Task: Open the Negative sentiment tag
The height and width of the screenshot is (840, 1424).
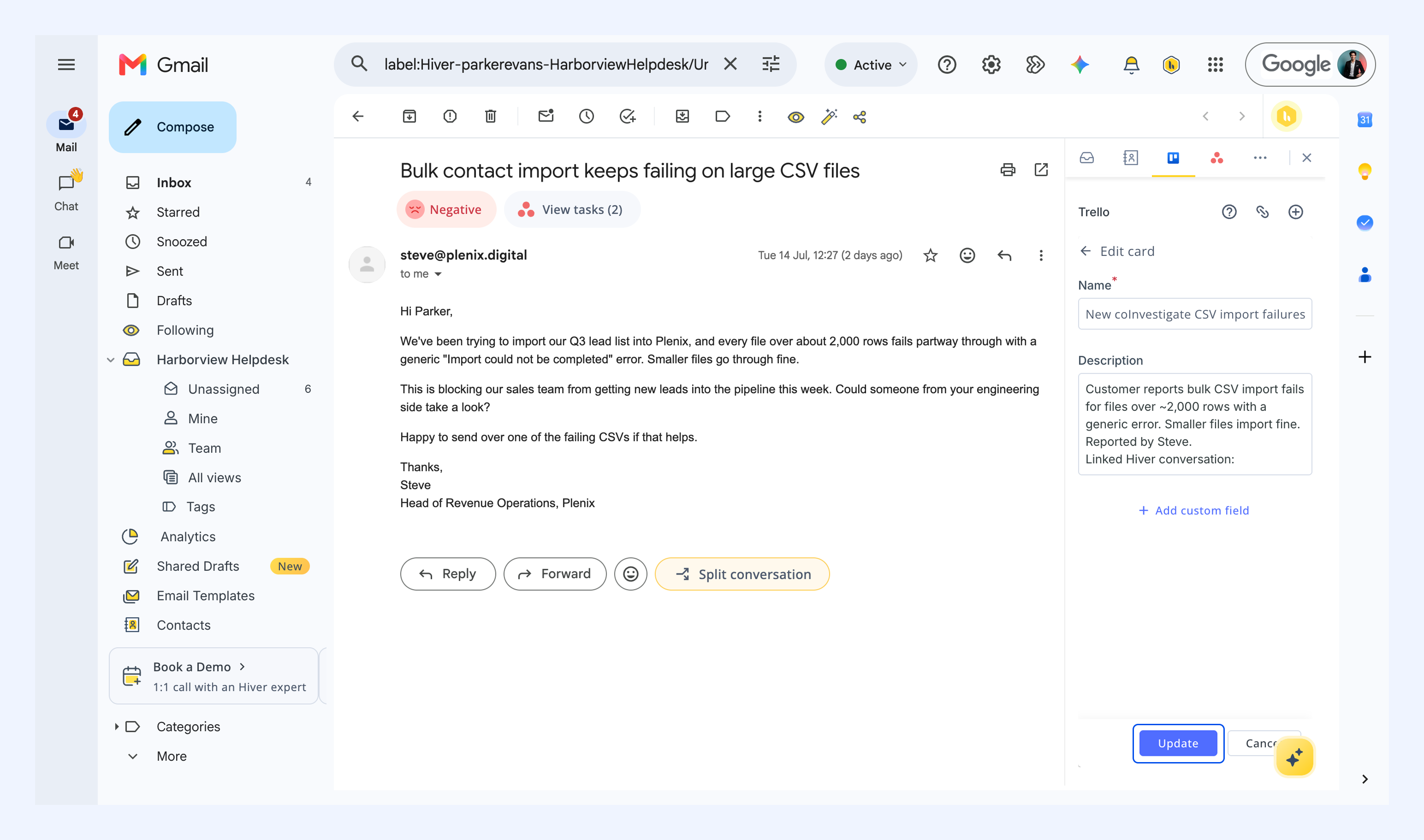Action: pyautogui.click(x=445, y=210)
